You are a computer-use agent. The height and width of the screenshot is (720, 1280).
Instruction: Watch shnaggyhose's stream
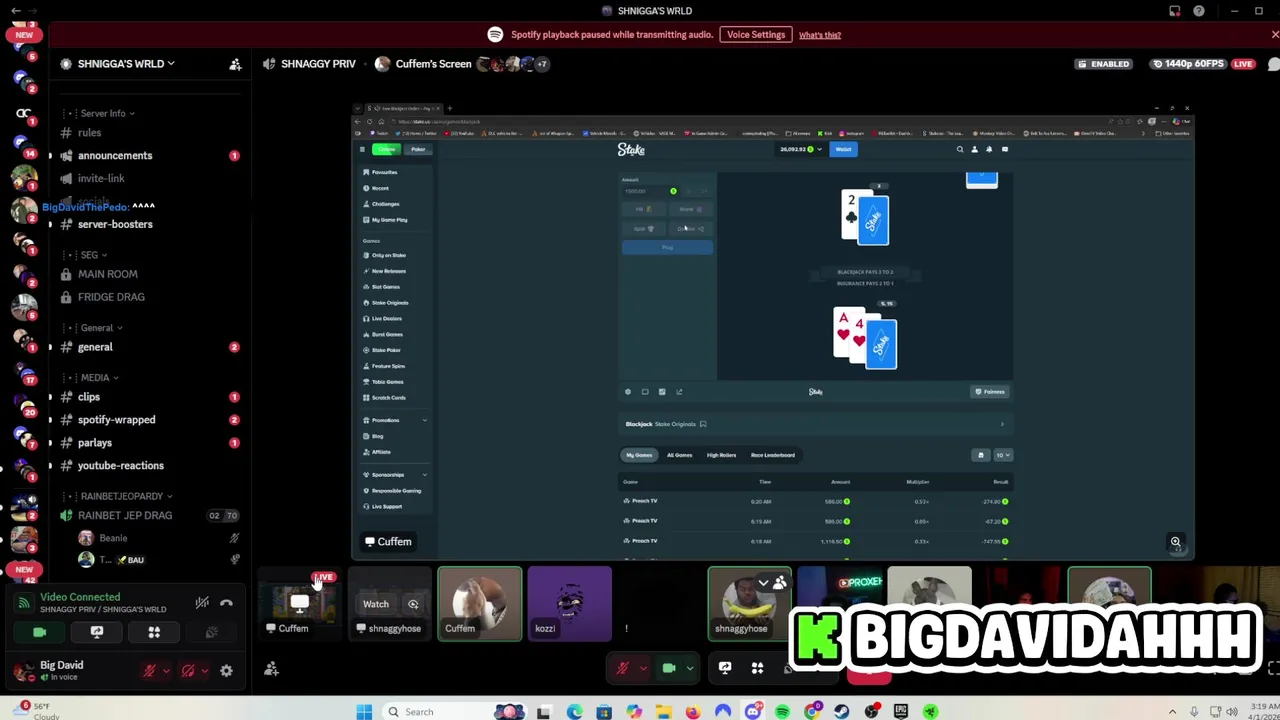point(375,604)
